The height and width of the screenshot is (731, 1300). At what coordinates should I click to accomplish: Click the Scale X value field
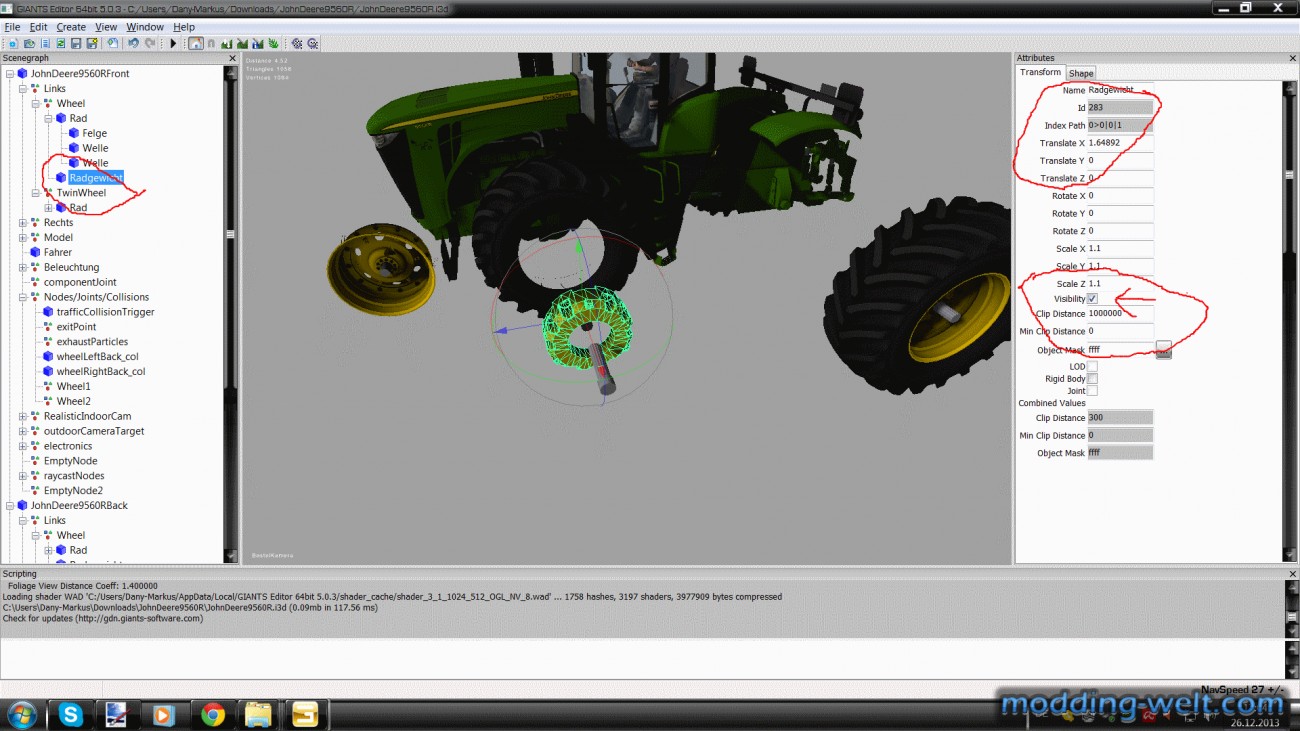[1120, 248]
